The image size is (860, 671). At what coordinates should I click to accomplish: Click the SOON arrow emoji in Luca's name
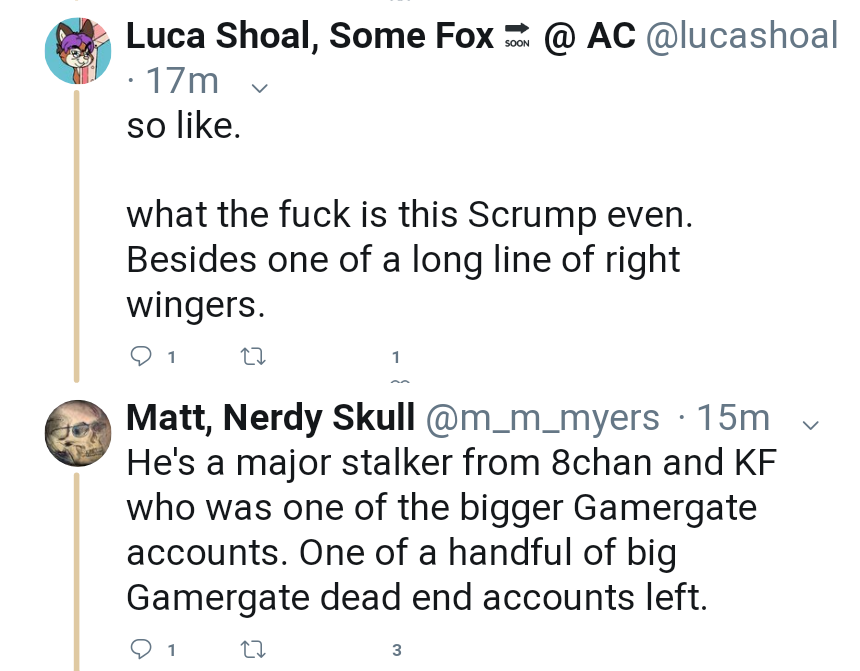pyautogui.click(x=517, y=36)
